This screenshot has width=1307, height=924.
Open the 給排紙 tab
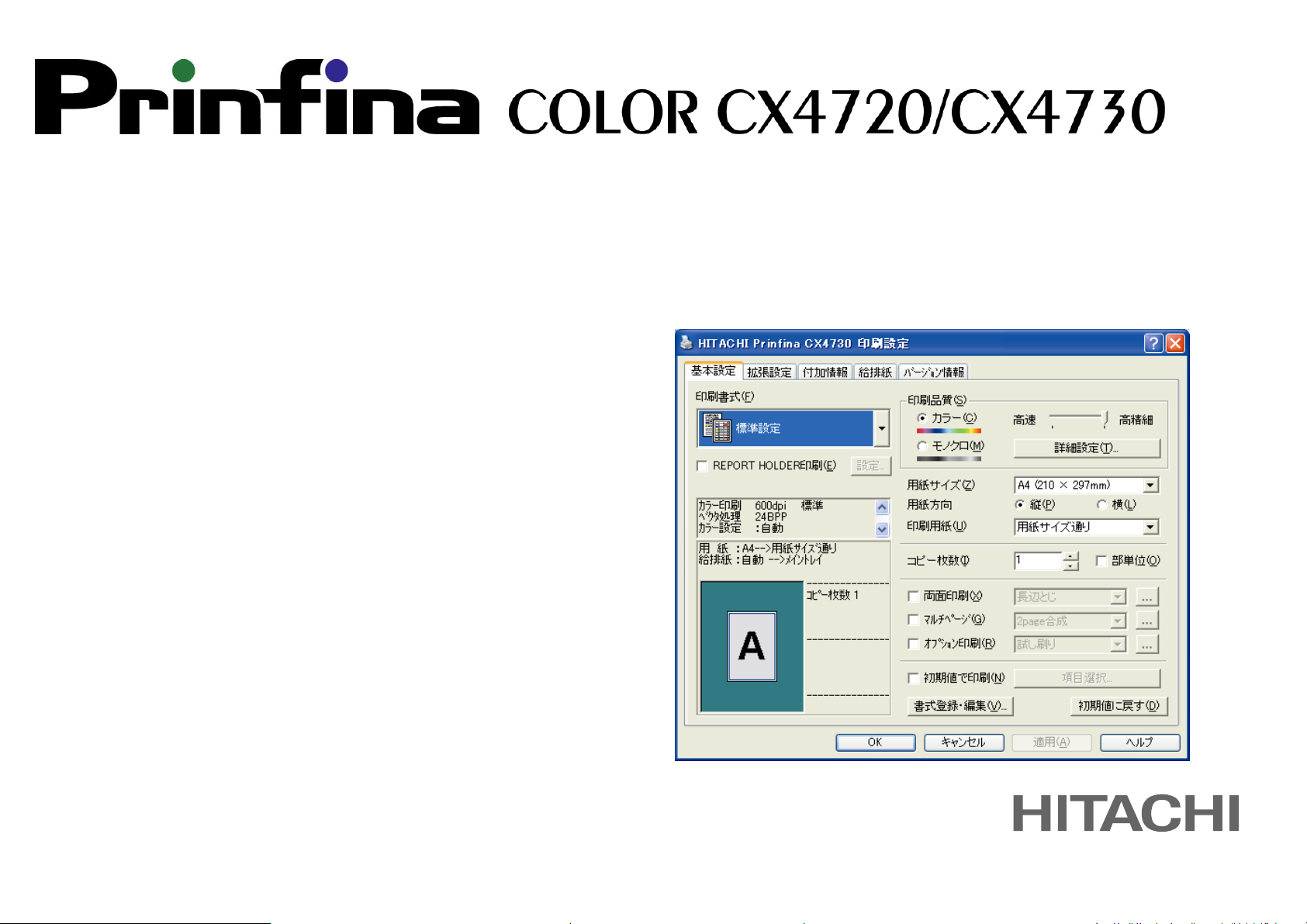click(875, 372)
